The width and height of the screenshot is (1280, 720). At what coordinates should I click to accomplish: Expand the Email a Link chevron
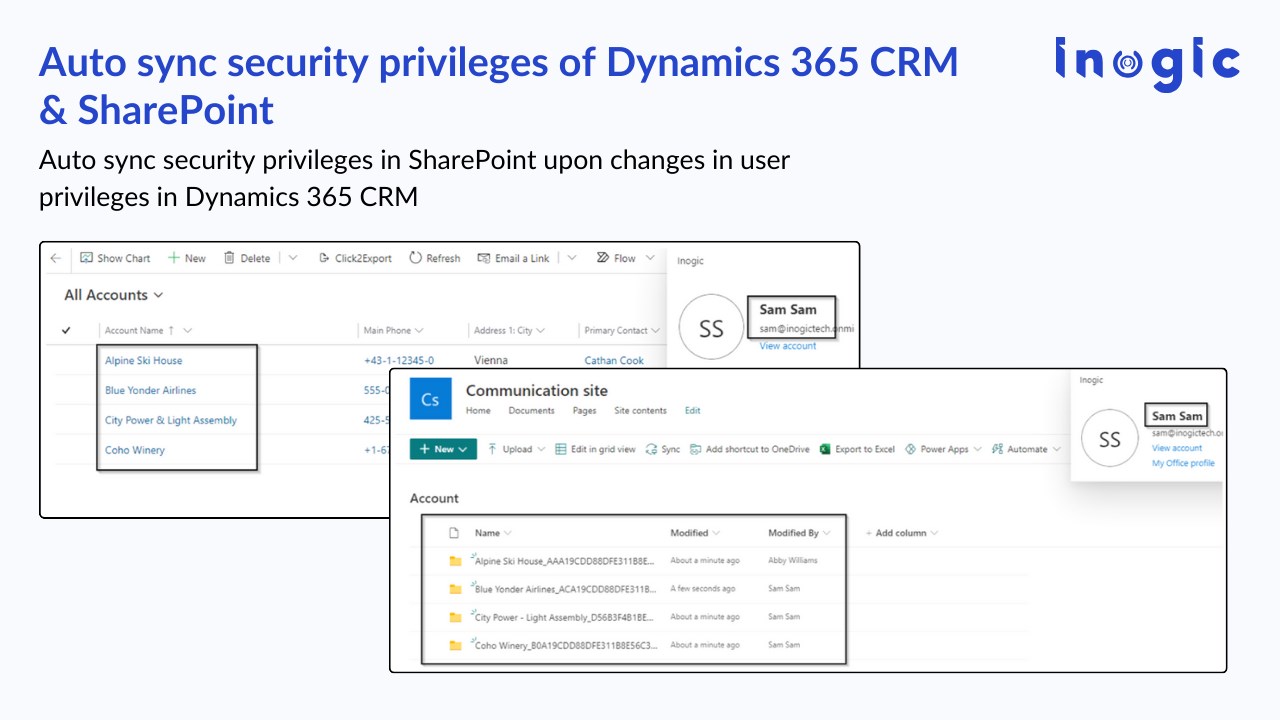(572, 258)
